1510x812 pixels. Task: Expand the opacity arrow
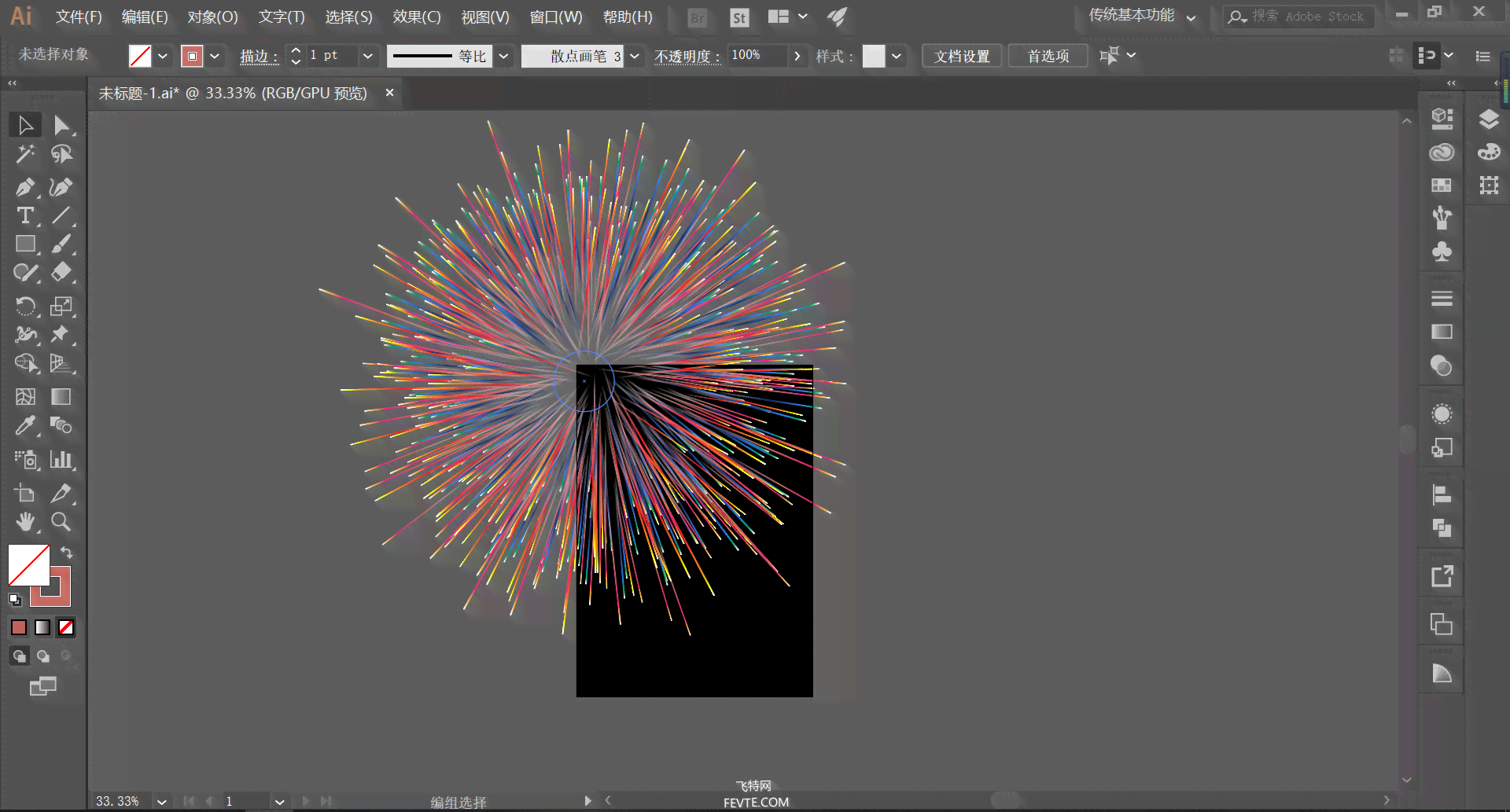point(797,56)
